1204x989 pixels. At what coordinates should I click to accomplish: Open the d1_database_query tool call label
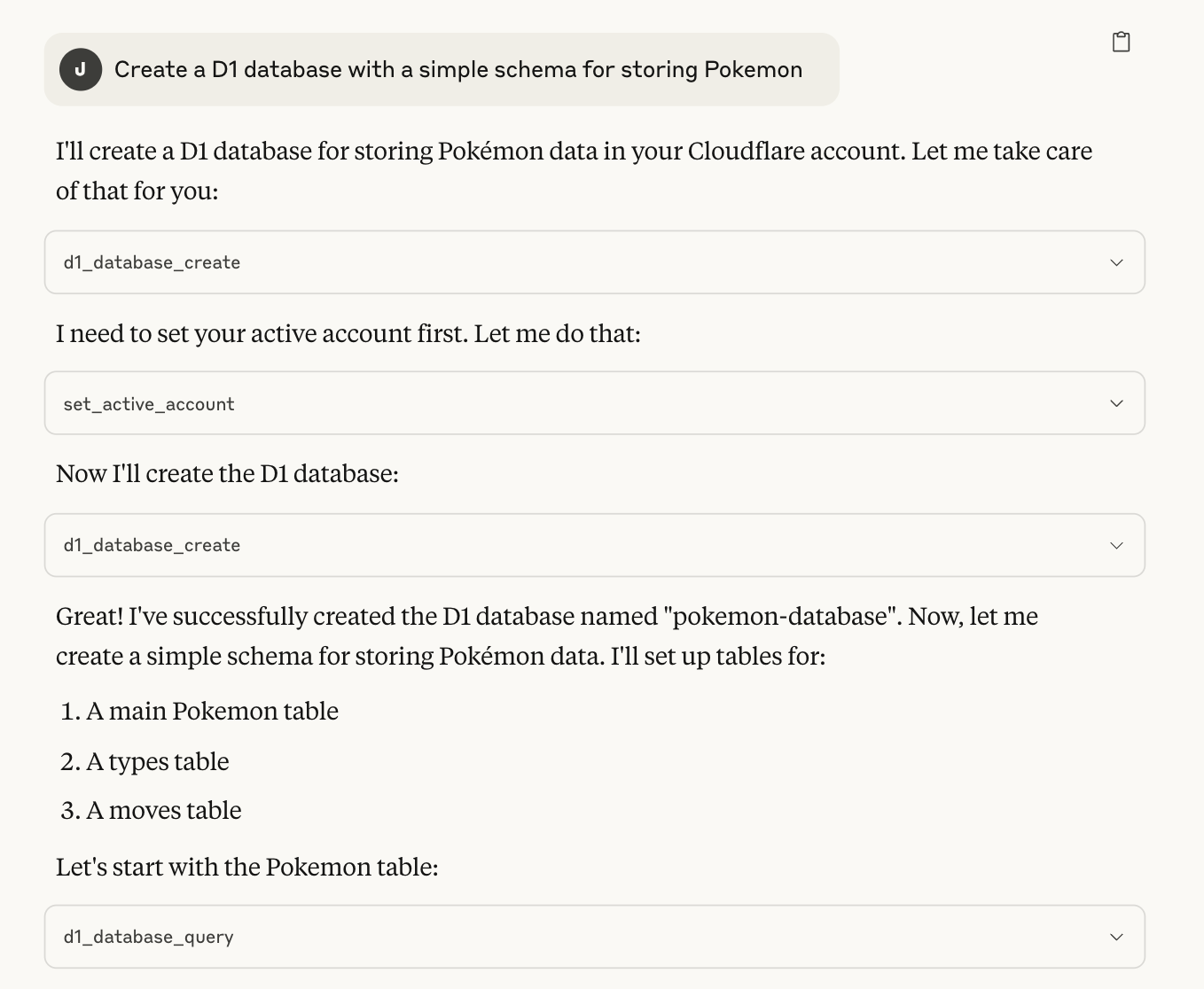(x=148, y=937)
